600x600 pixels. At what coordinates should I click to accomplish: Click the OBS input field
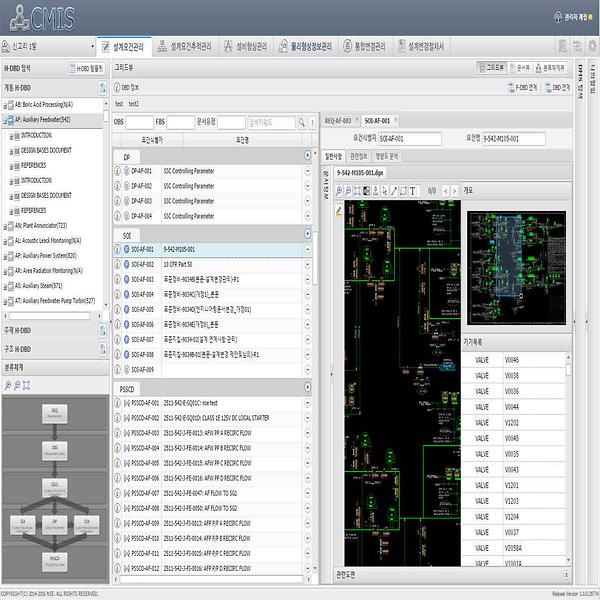pos(139,122)
